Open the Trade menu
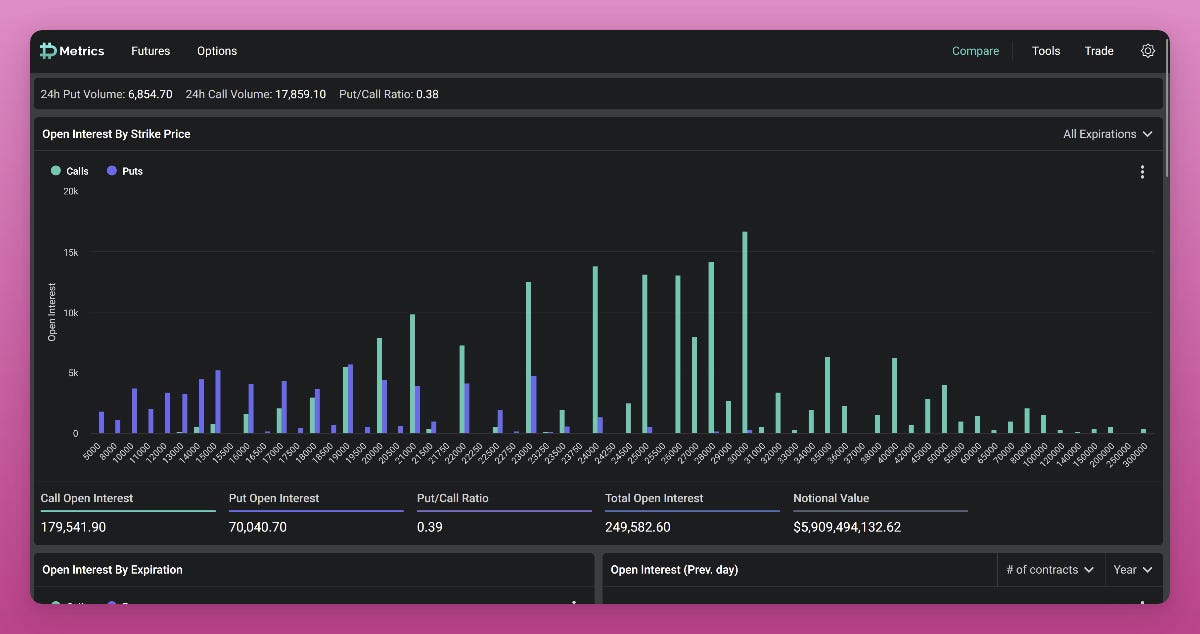Screen dimensions: 1200x634 point(1099,51)
